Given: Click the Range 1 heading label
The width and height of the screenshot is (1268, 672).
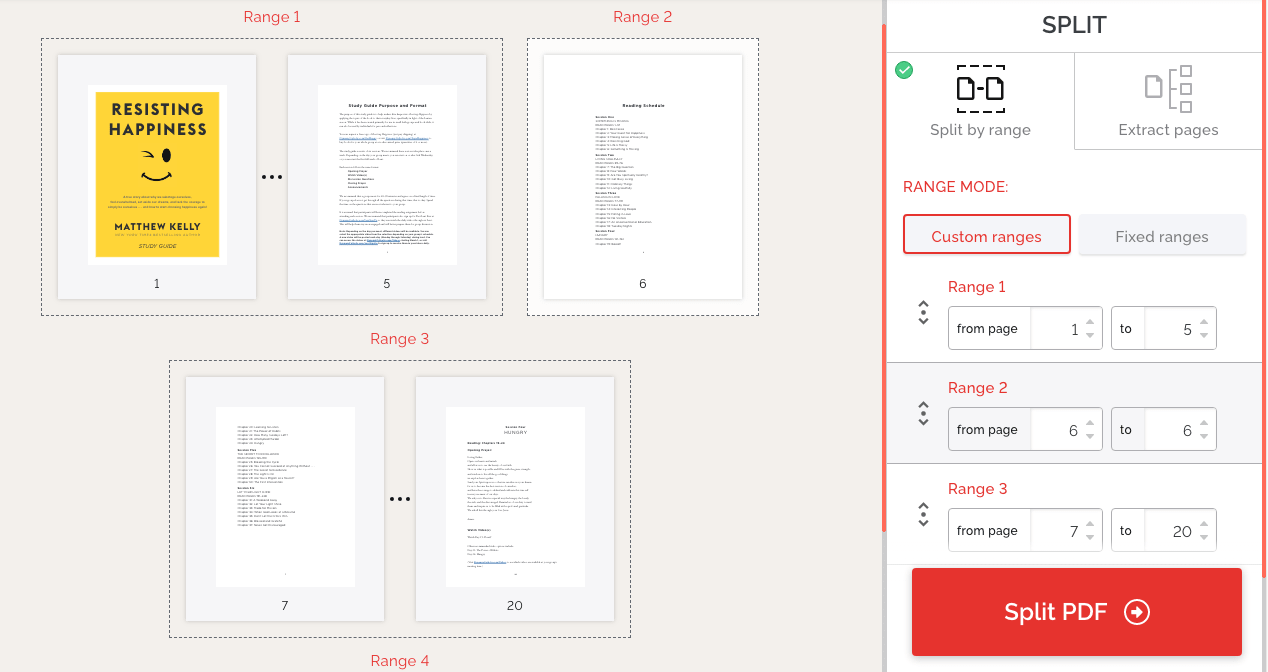Looking at the screenshot, I should point(977,287).
